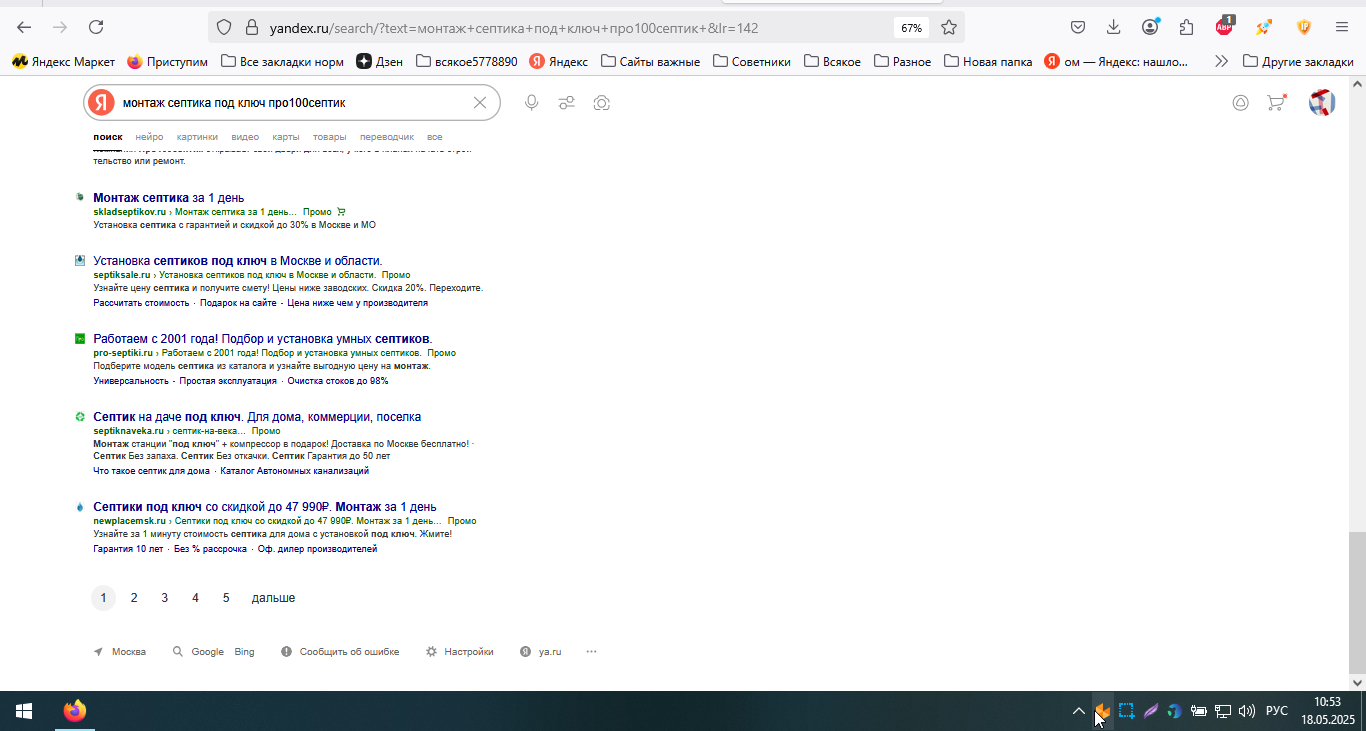Open the extensions puzzle icon
Screen dimensions: 1366x731
(x=1187, y=27)
